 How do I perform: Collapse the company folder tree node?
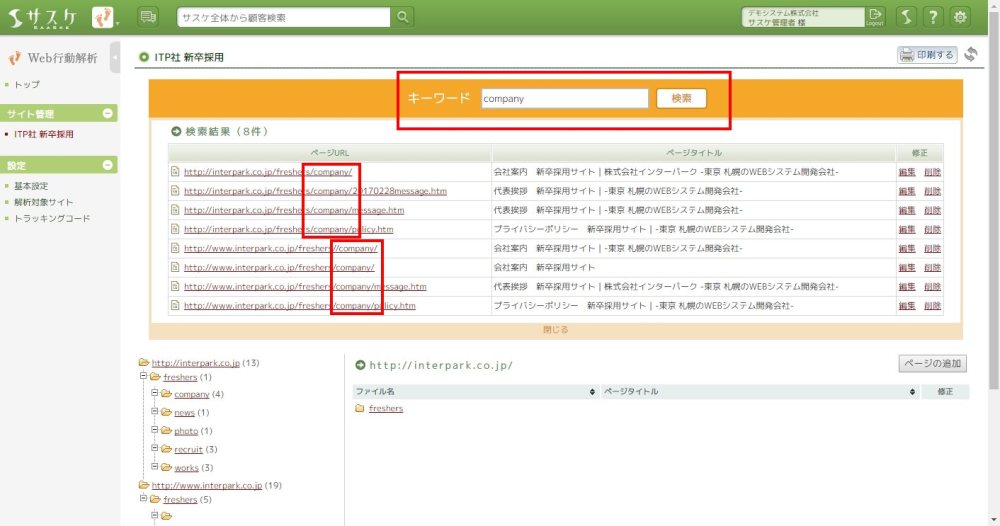pos(155,394)
